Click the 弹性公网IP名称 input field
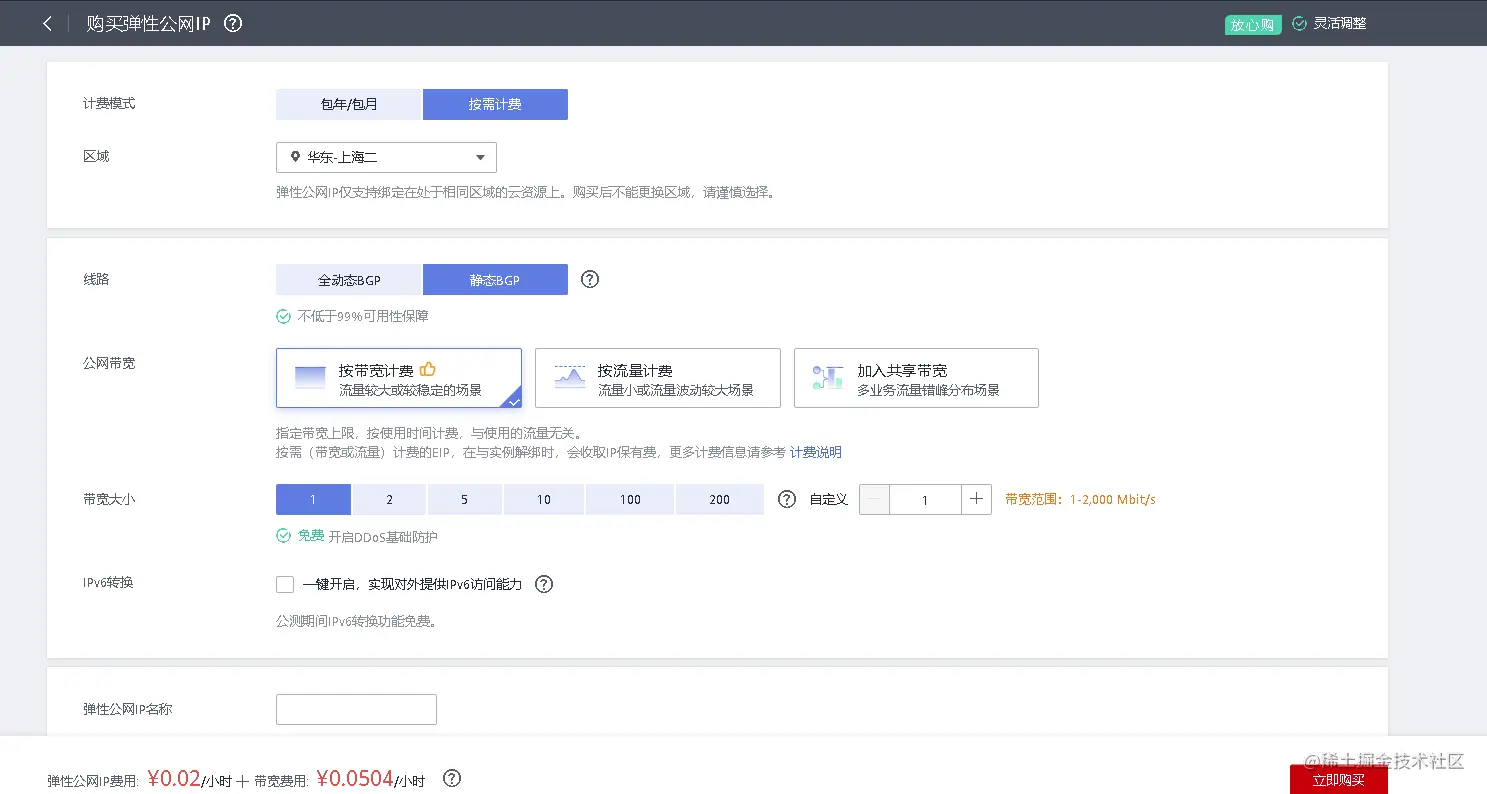The height and width of the screenshot is (794, 1487). (x=356, y=709)
